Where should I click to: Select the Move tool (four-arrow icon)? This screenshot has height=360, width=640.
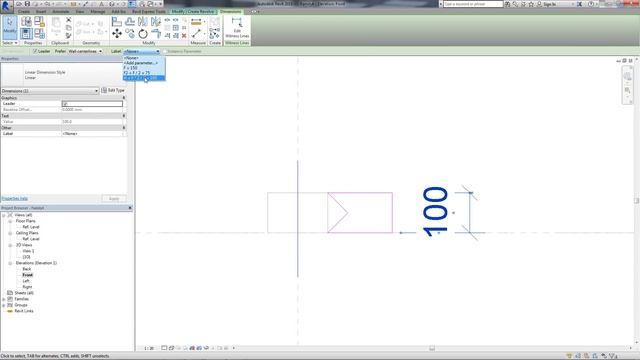[117, 34]
